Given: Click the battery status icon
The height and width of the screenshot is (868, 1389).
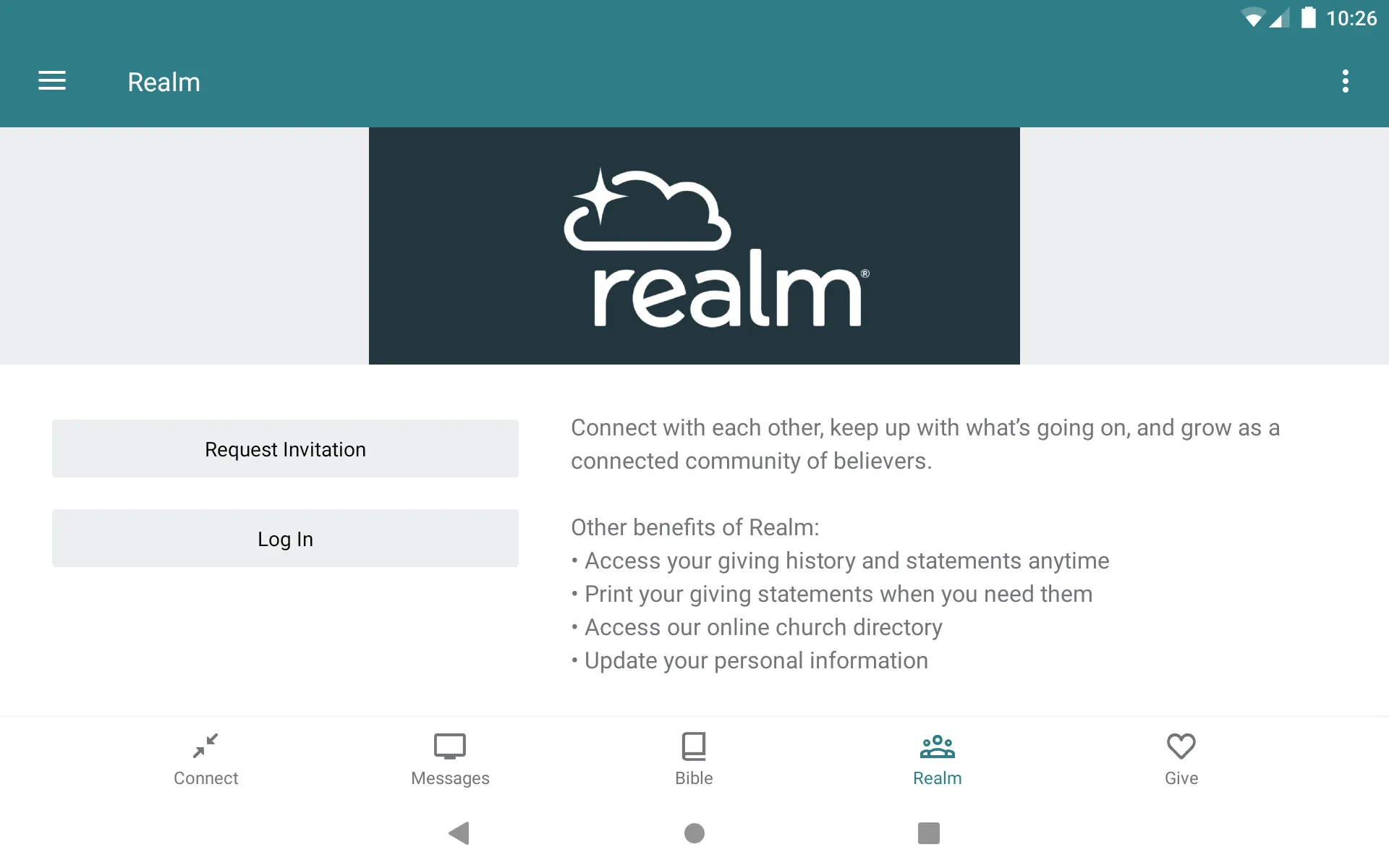Looking at the screenshot, I should 1308,17.
